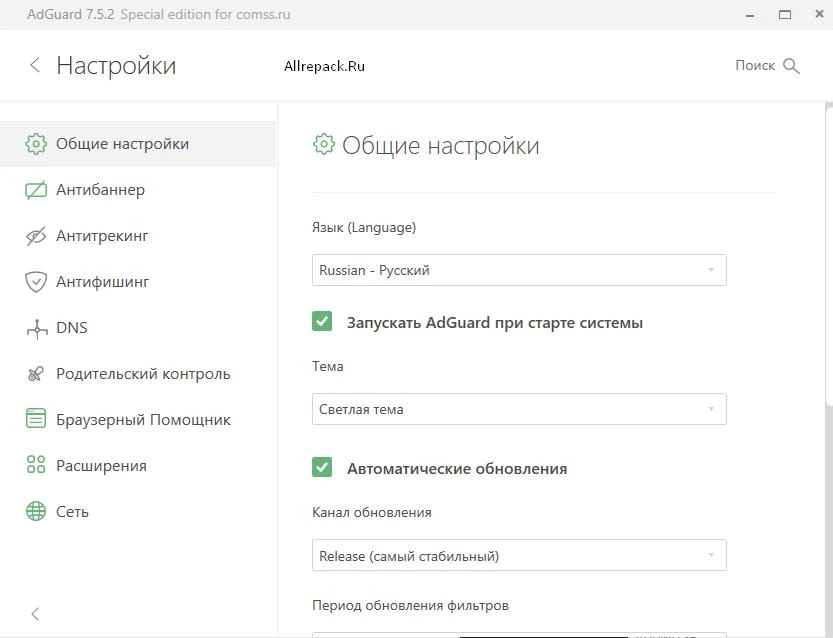Click arrow of Russian - Русский combo box
Screen dimensions: 833x638
[711, 270]
